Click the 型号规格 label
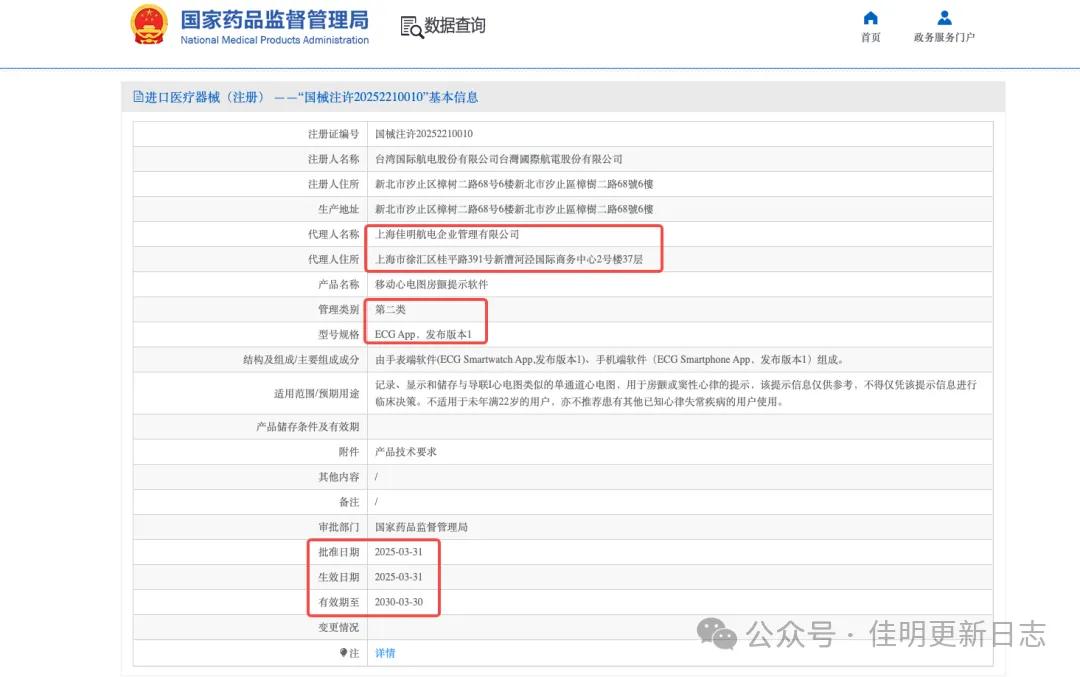Screen dimensions: 1080x677 [338, 334]
